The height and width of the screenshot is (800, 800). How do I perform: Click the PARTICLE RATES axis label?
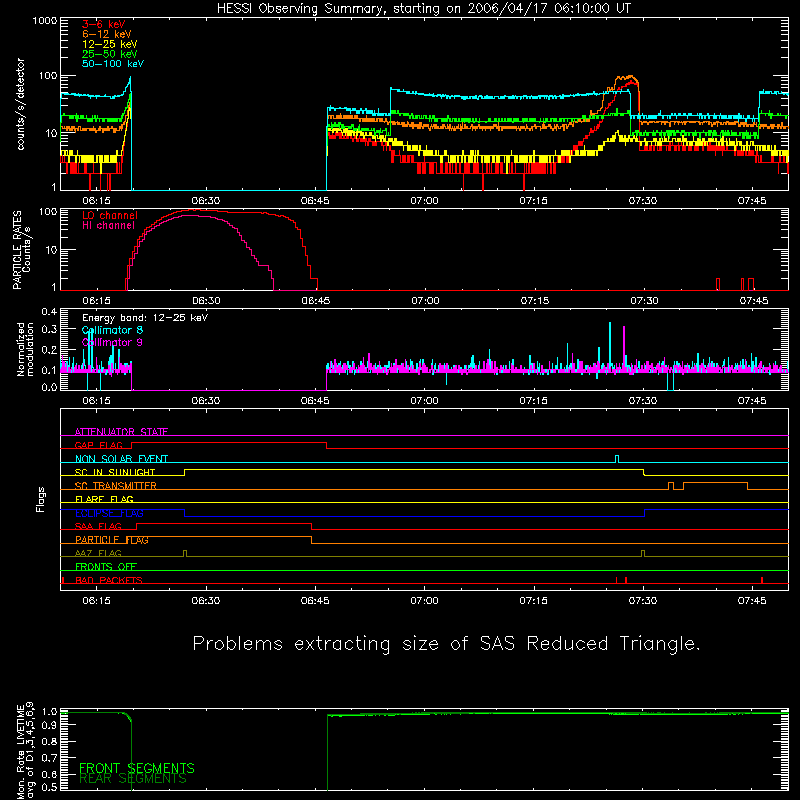click(21, 250)
